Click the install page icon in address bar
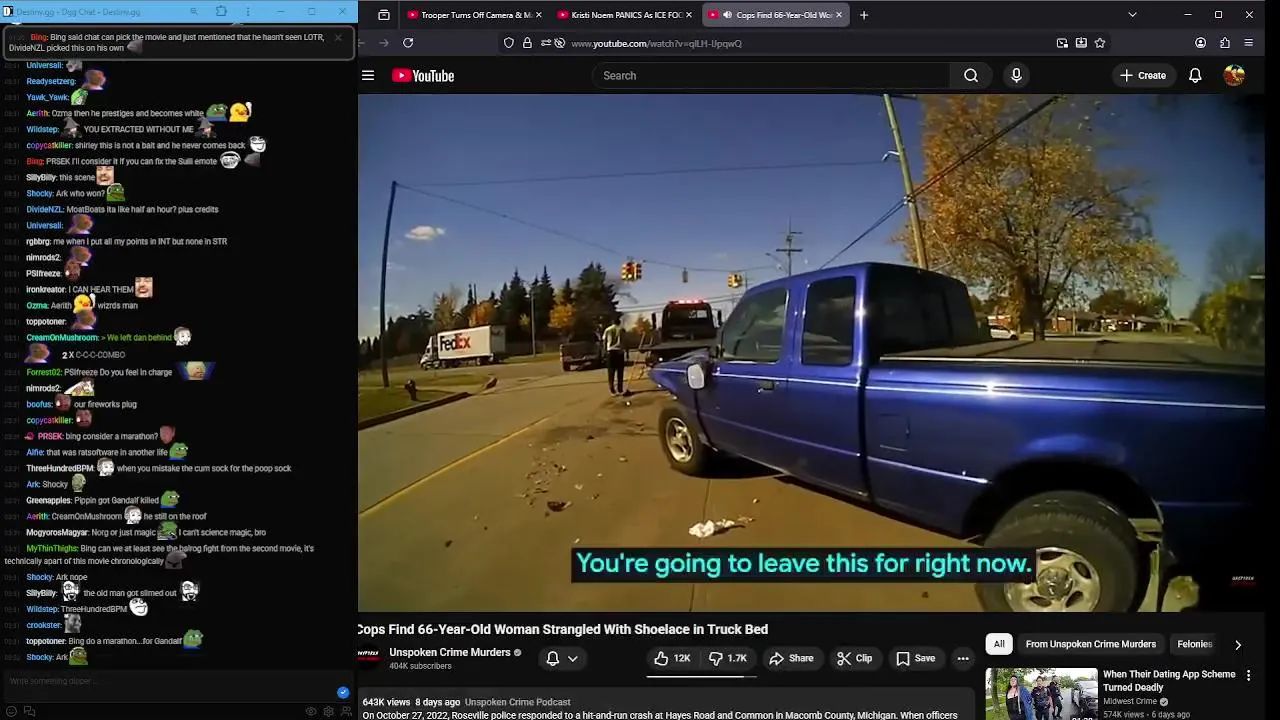1280x720 pixels. pyautogui.click(x=1081, y=43)
